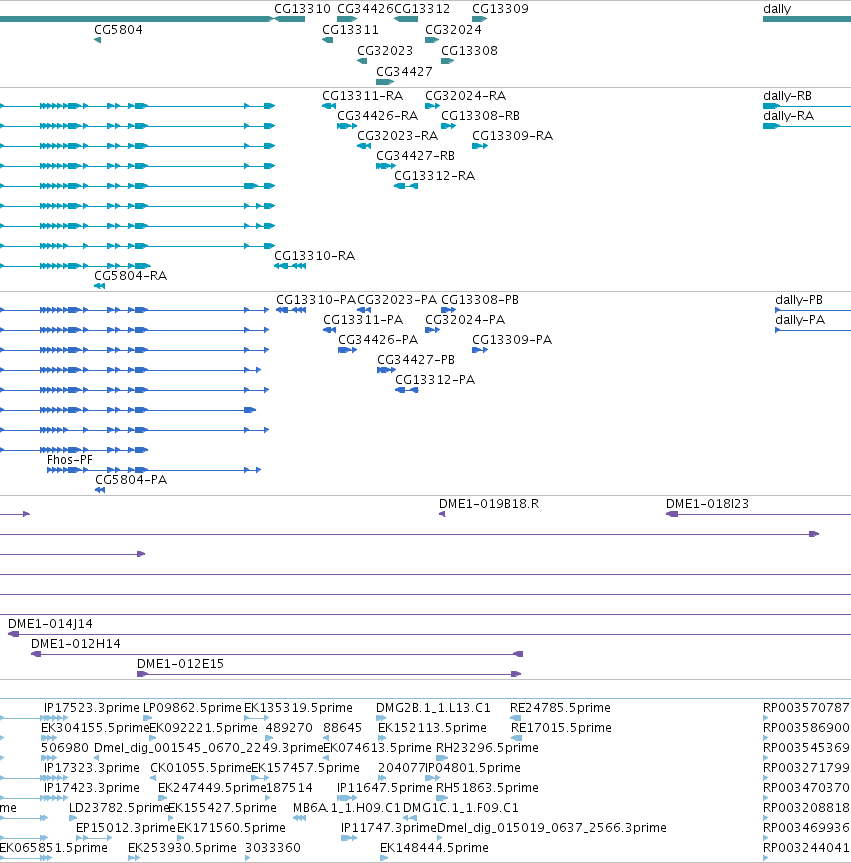Open EST LD23782.5prime
Image resolution: width=851 pixels, height=863 pixels.
coord(118,807)
